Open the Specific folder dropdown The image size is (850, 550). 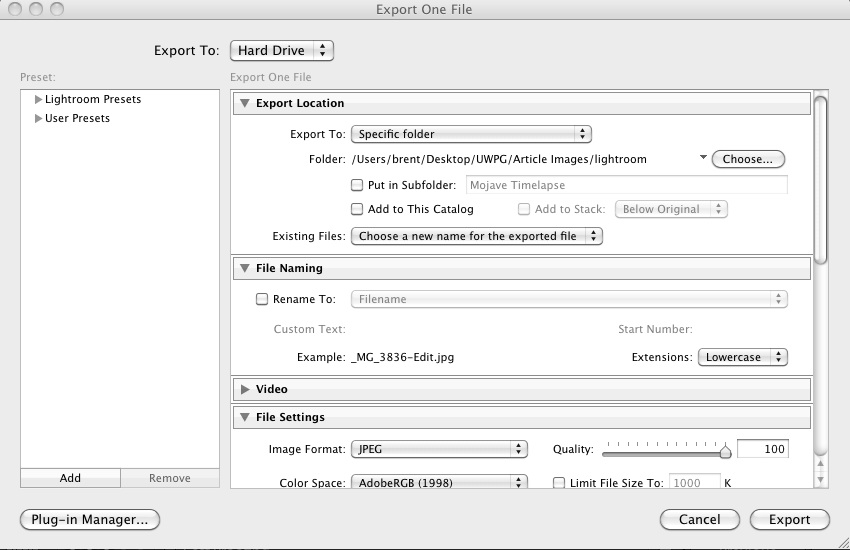(x=471, y=134)
